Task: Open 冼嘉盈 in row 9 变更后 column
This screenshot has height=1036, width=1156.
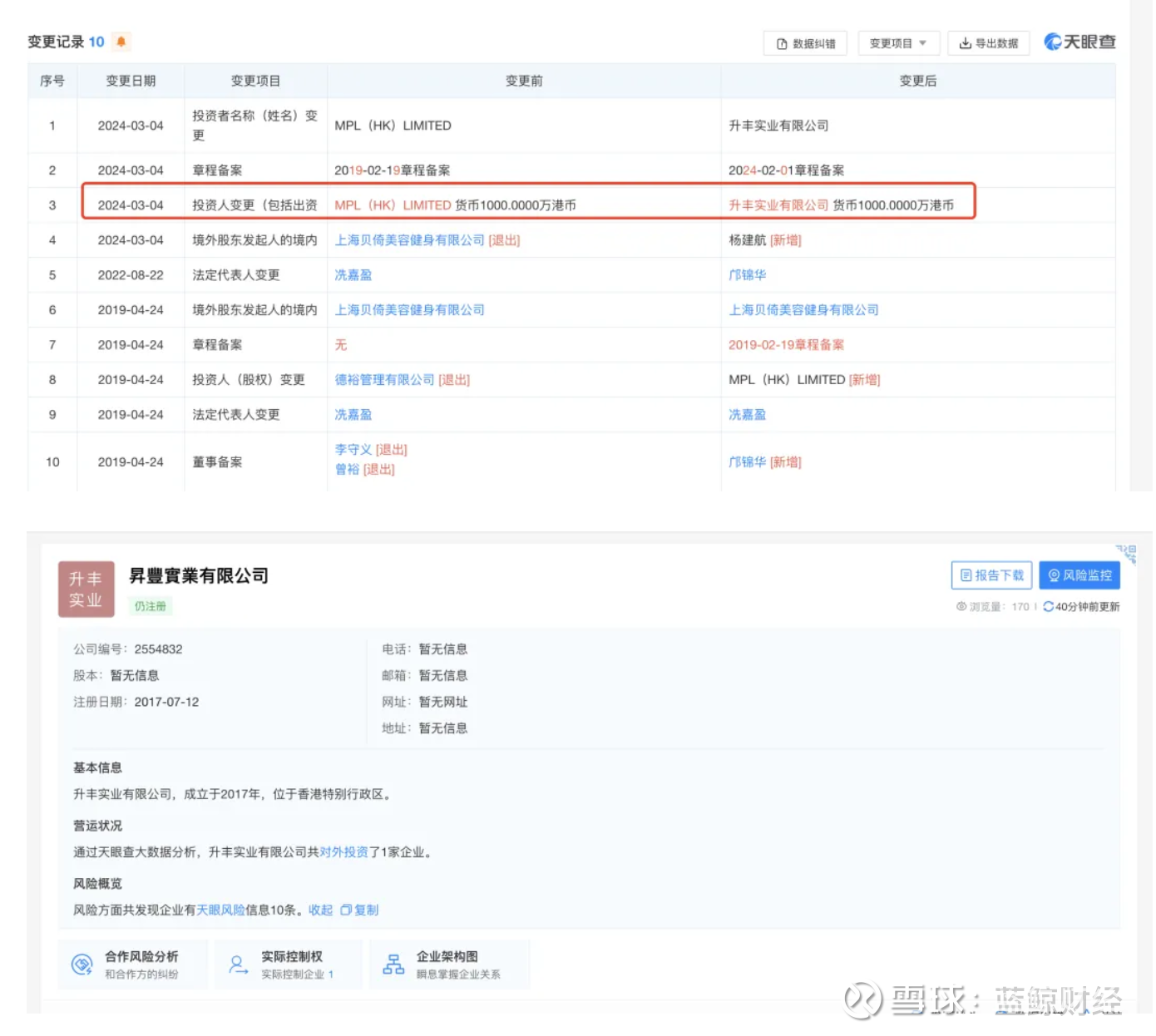Action: tap(747, 415)
